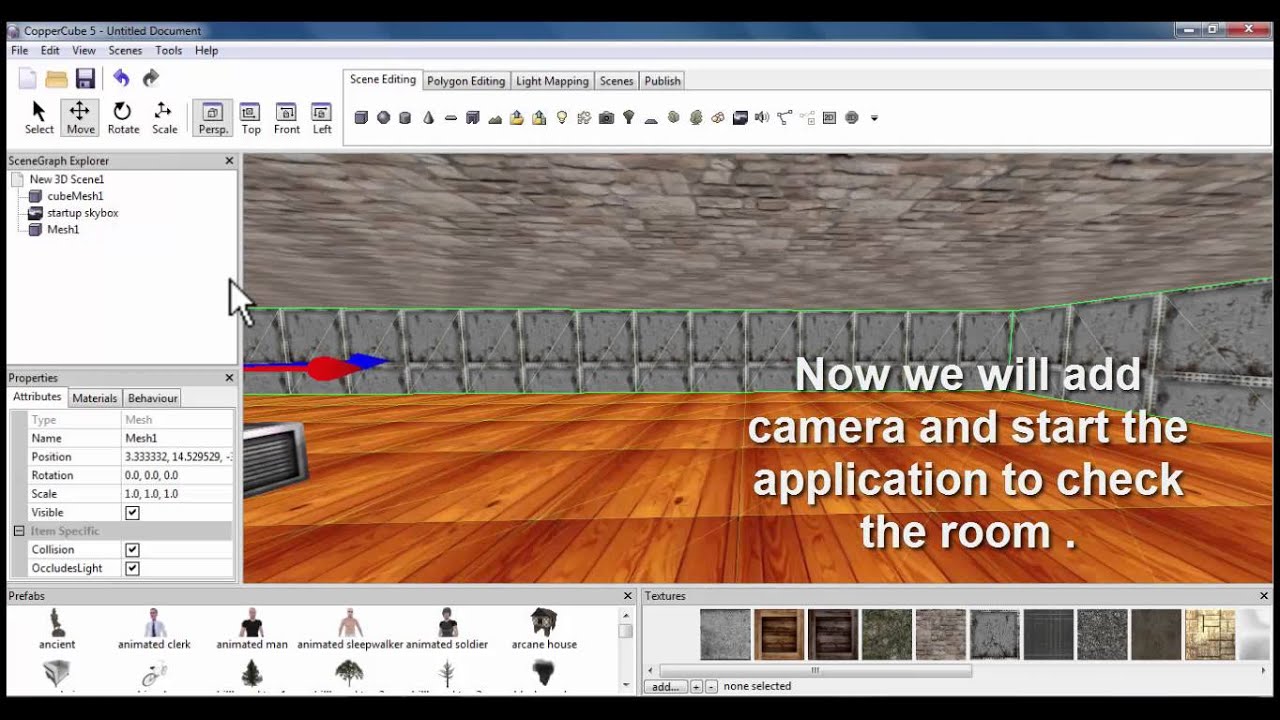This screenshot has height=720, width=1280.
Task: Select cubeMesh1 in SceneGraph Explorer
Action: [x=75, y=196]
